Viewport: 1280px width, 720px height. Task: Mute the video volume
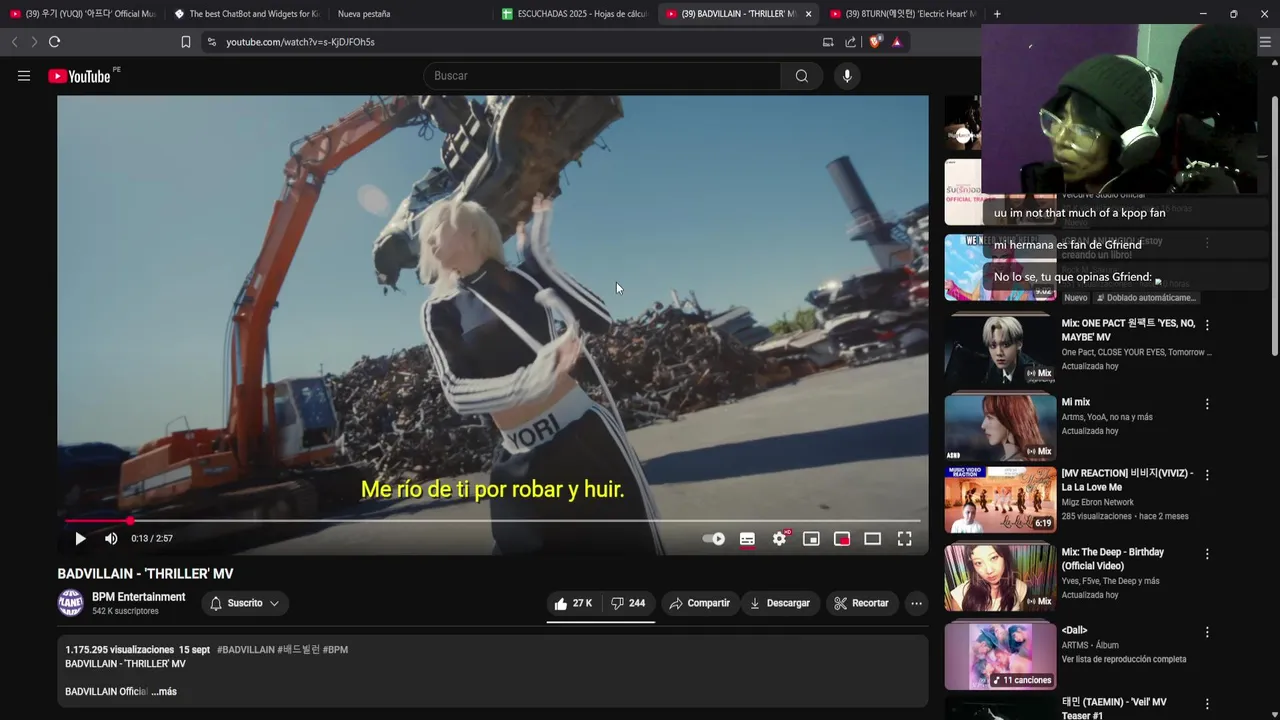click(111, 539)
